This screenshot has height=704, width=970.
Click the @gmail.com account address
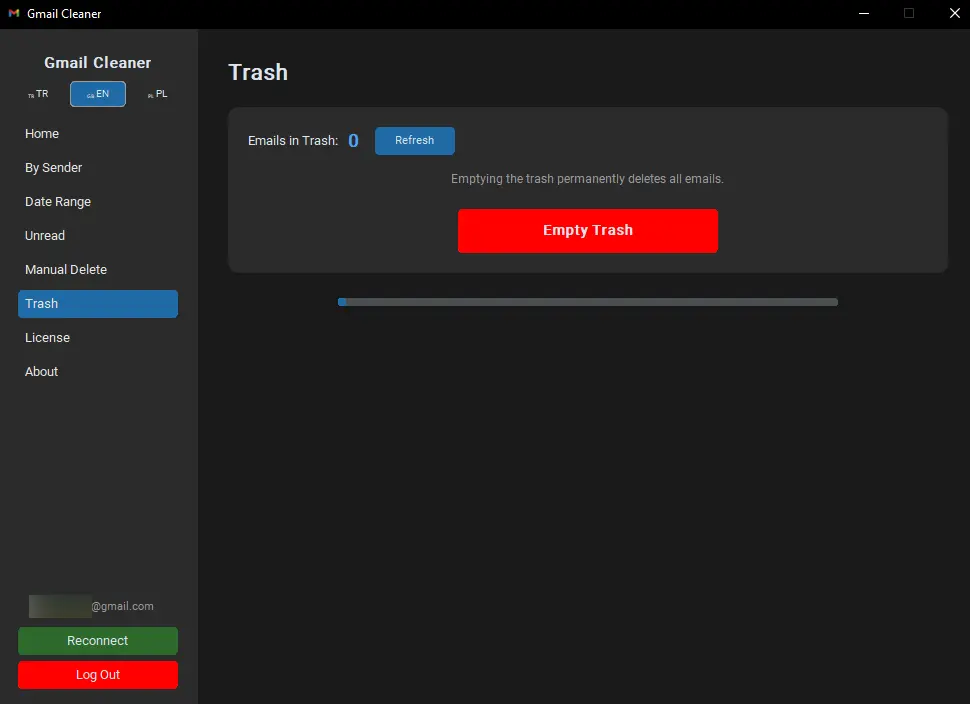point(92,606)
